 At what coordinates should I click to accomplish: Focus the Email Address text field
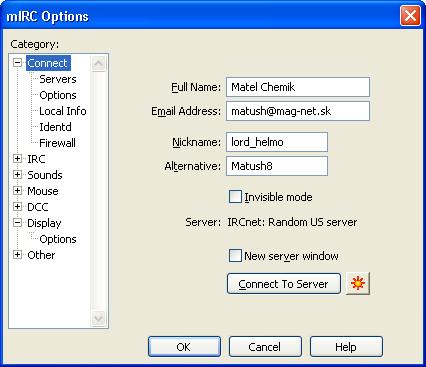pos(298,111)
